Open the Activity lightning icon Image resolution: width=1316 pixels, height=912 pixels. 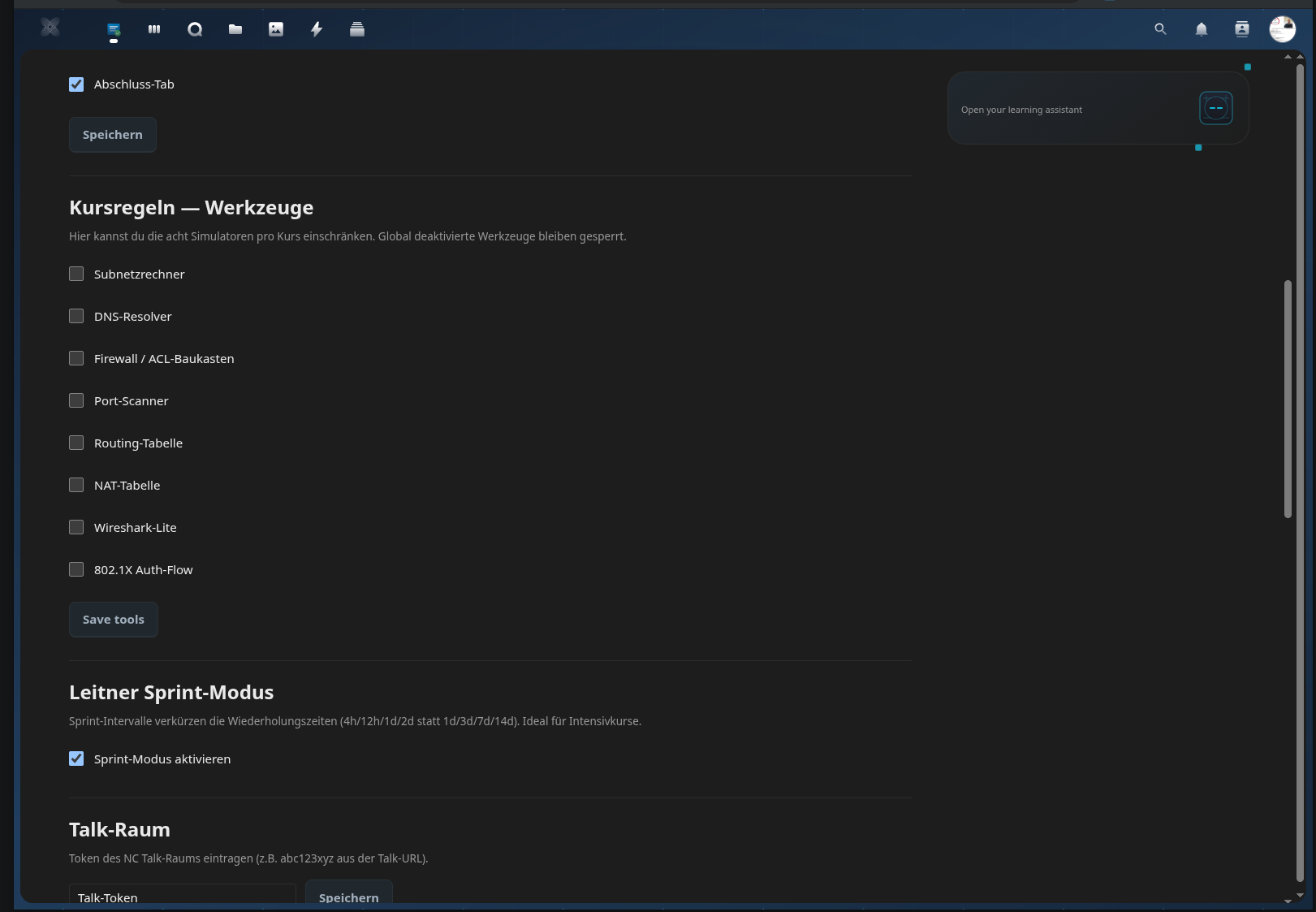pyautogui.click(x=317, y=29)
